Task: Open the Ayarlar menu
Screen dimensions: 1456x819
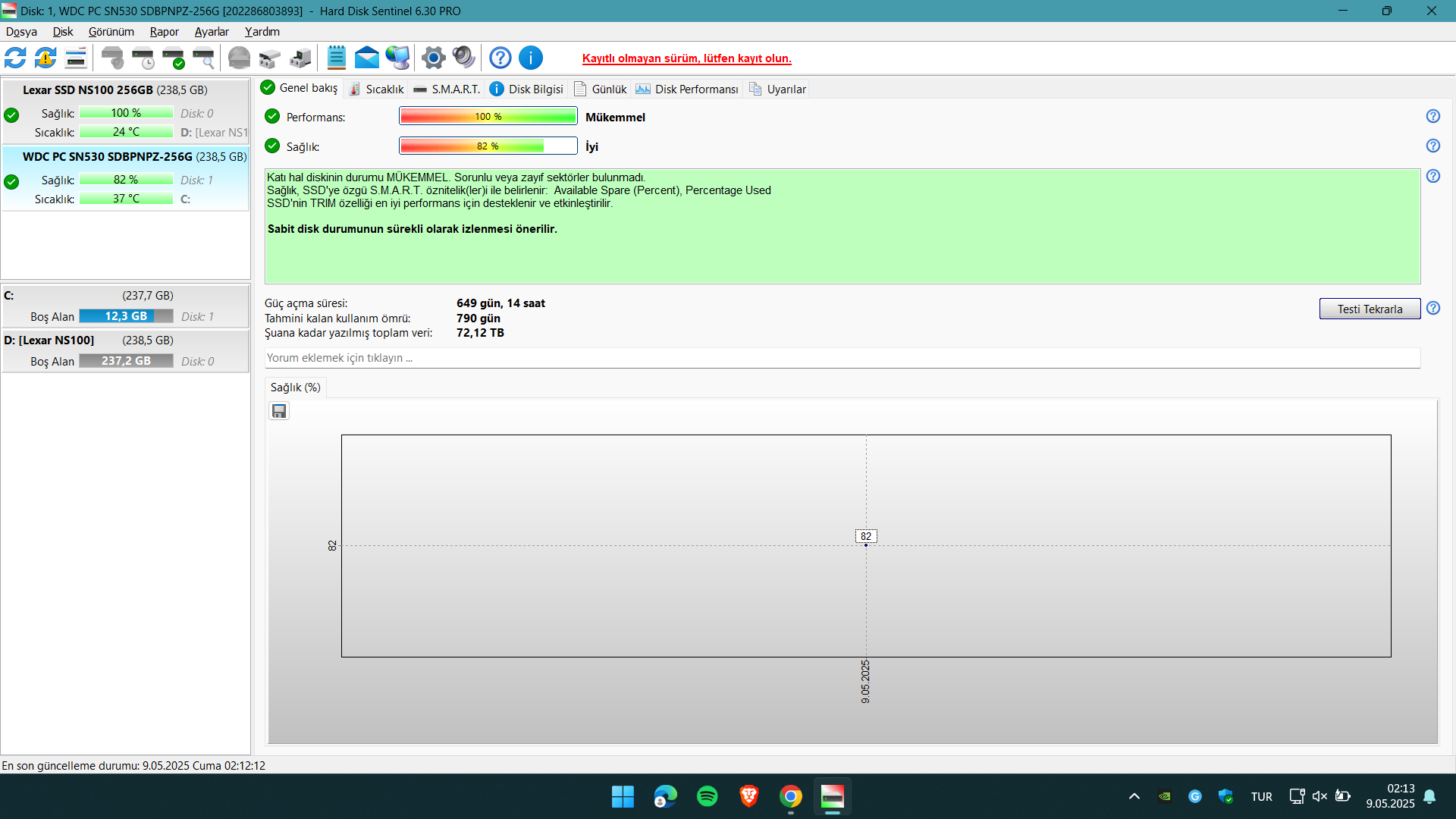Action: point(212,31)
